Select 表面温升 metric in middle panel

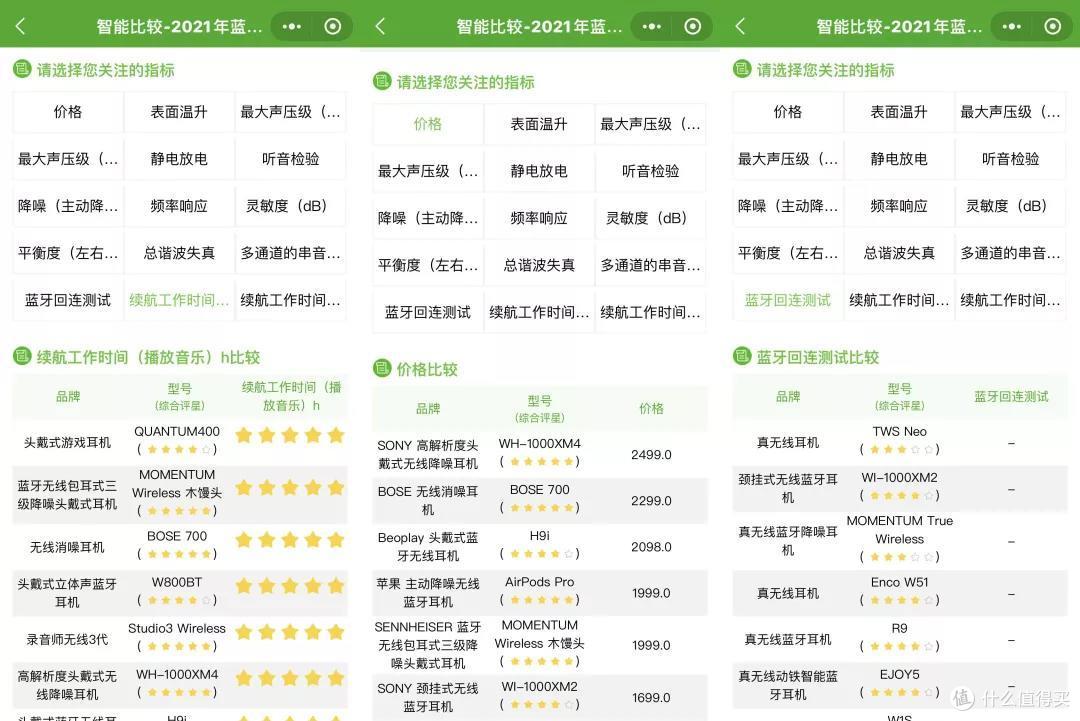point(539,124)
